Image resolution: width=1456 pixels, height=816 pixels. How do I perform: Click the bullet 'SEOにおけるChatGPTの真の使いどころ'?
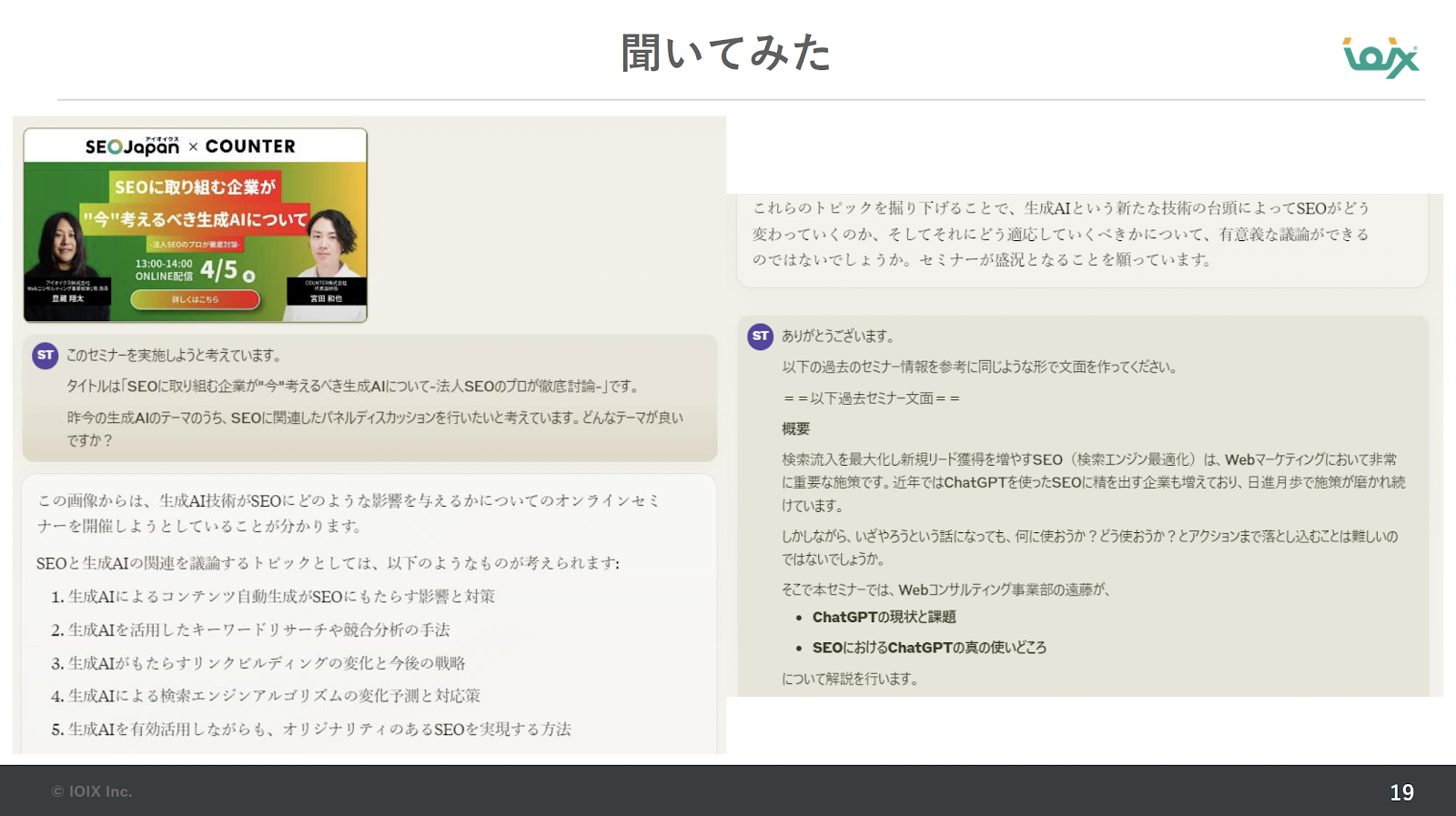tap(929, 648)
